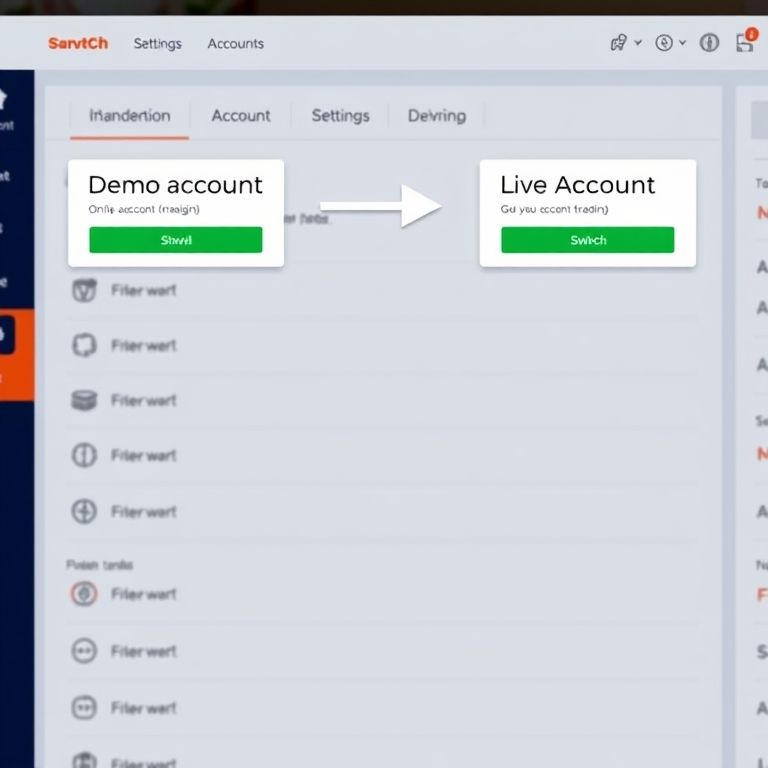Viewport: 768px width, 768px height.
Task: Click the home icon in the dark sidebar
Action: click(3, 100)
